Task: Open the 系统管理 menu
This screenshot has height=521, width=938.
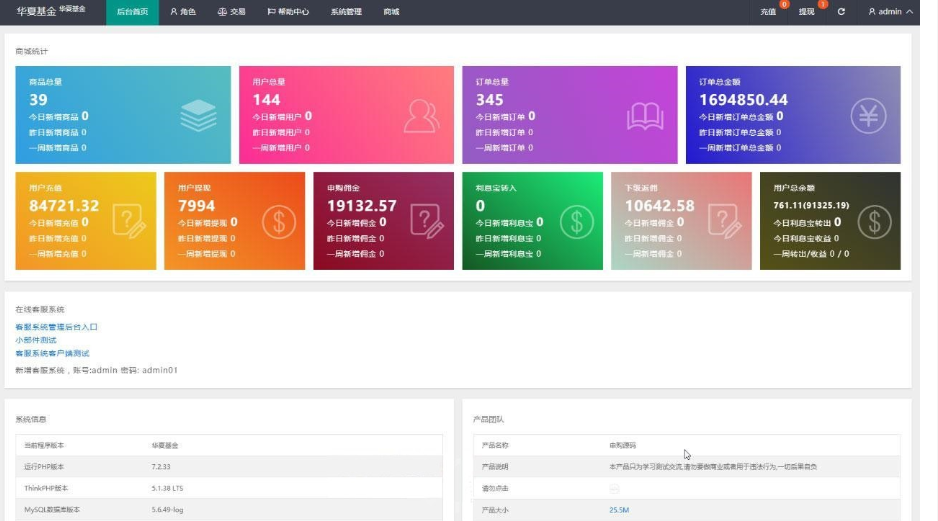Action: 346,12
